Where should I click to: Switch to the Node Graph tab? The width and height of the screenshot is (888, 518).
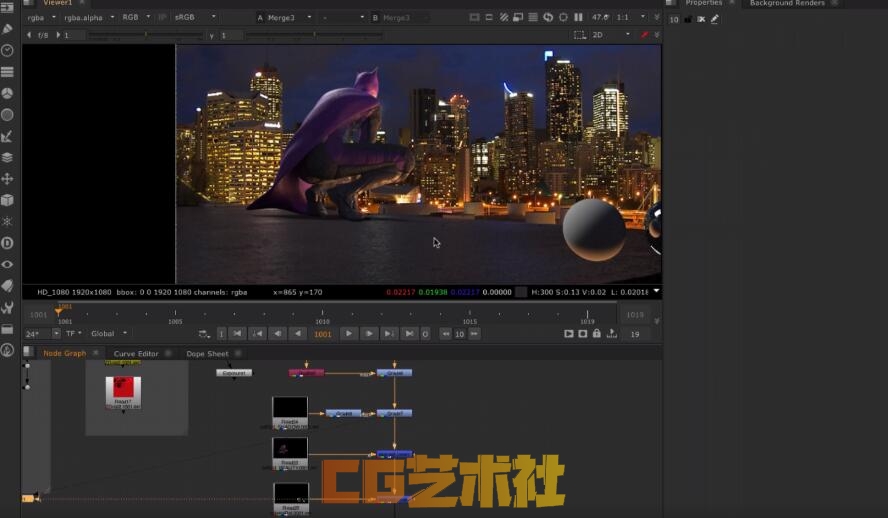pyautogui.click(x=65, y=353)
